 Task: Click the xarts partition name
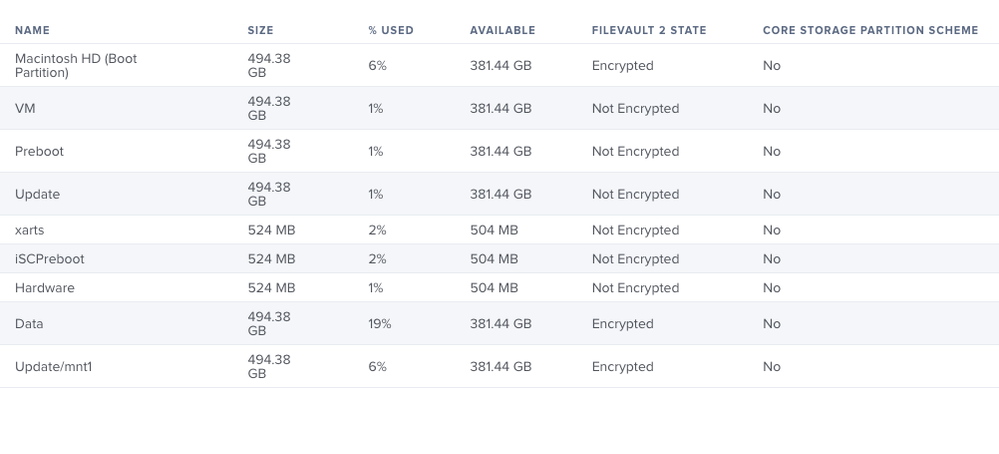29,230
